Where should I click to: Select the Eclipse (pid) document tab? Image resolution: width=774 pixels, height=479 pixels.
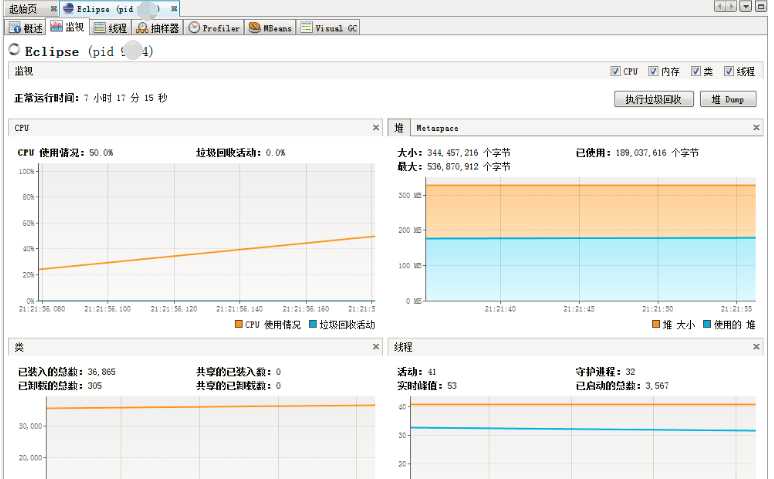[x=118, y=8]
